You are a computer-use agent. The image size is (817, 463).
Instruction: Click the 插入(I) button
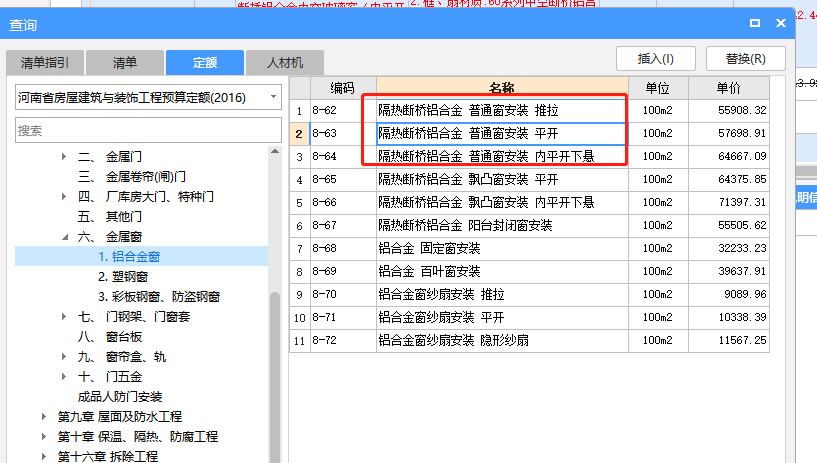(x=656, y=59)
